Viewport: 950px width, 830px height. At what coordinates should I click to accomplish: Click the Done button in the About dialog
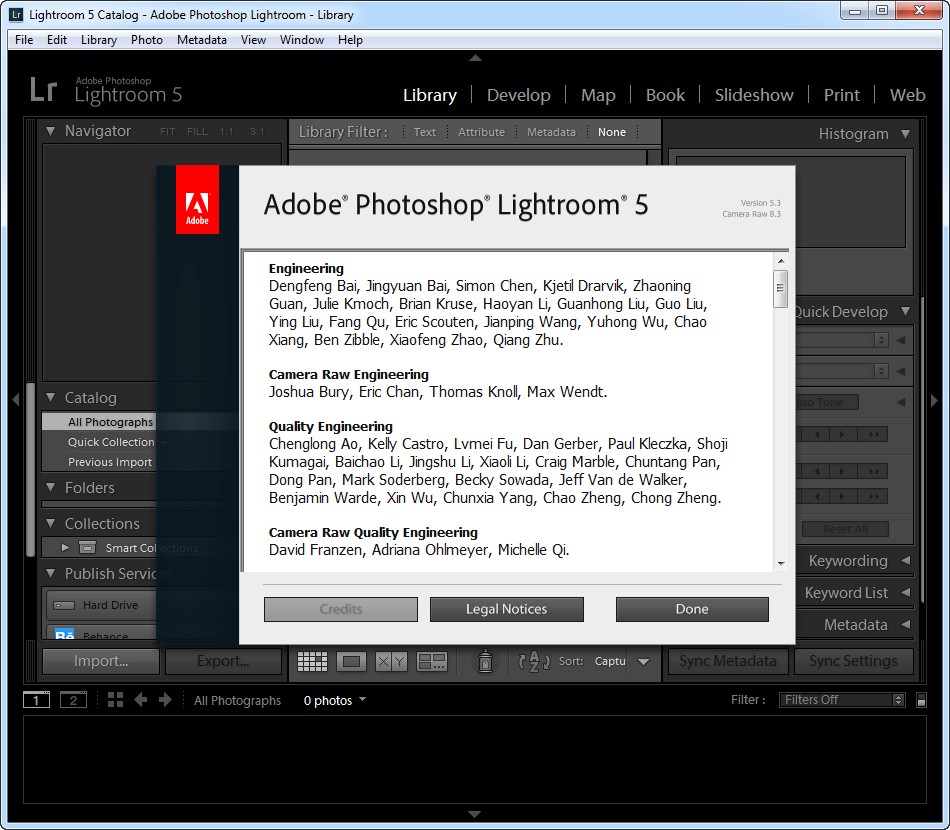(x=692, y=609)
